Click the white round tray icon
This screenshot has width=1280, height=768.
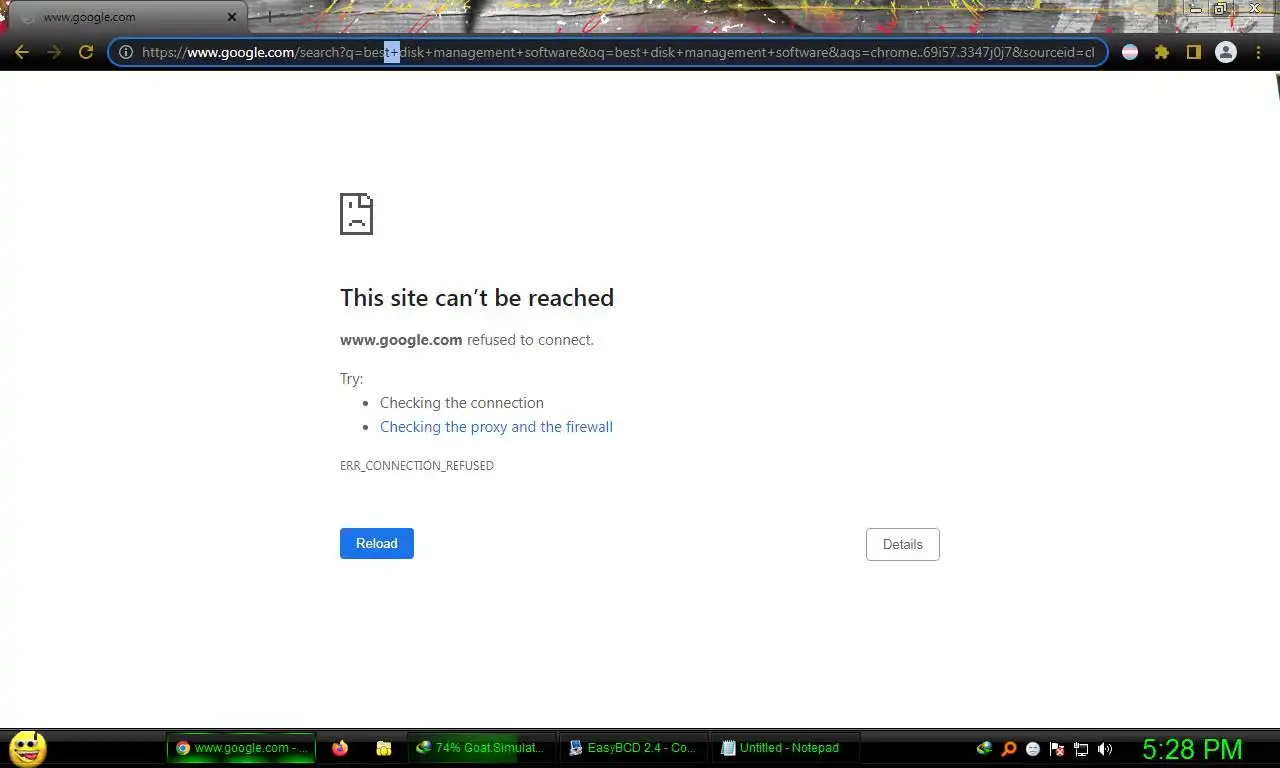(1033, 748)
